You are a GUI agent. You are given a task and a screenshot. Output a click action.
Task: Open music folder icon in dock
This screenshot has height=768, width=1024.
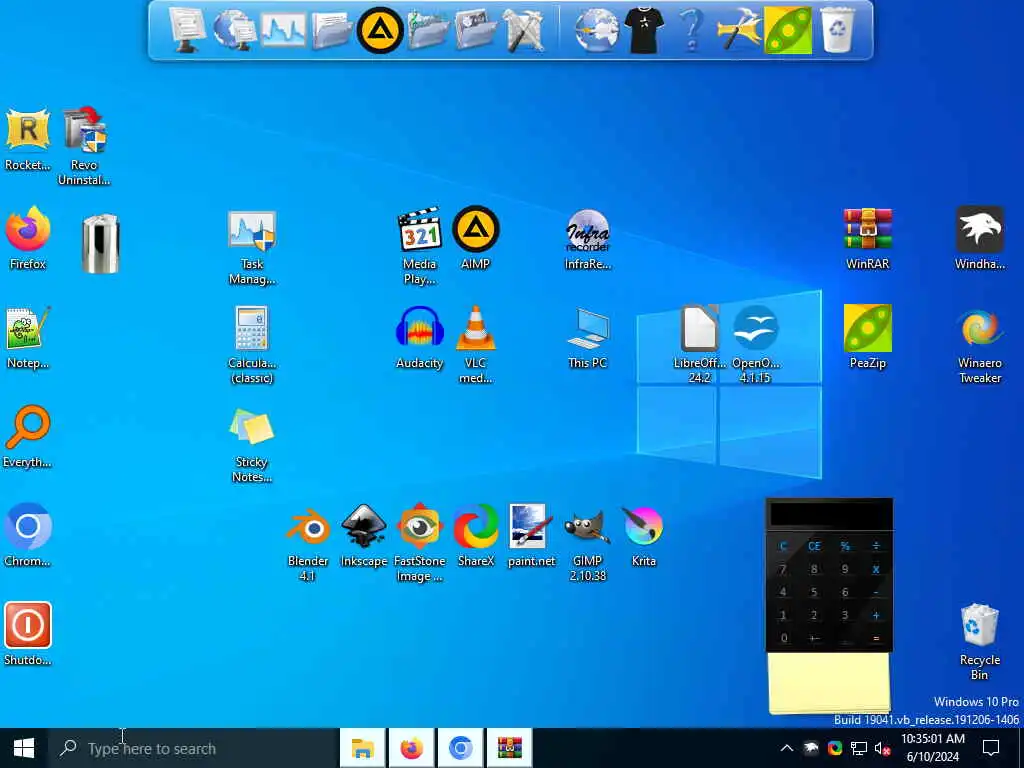[x=428, y=30]
